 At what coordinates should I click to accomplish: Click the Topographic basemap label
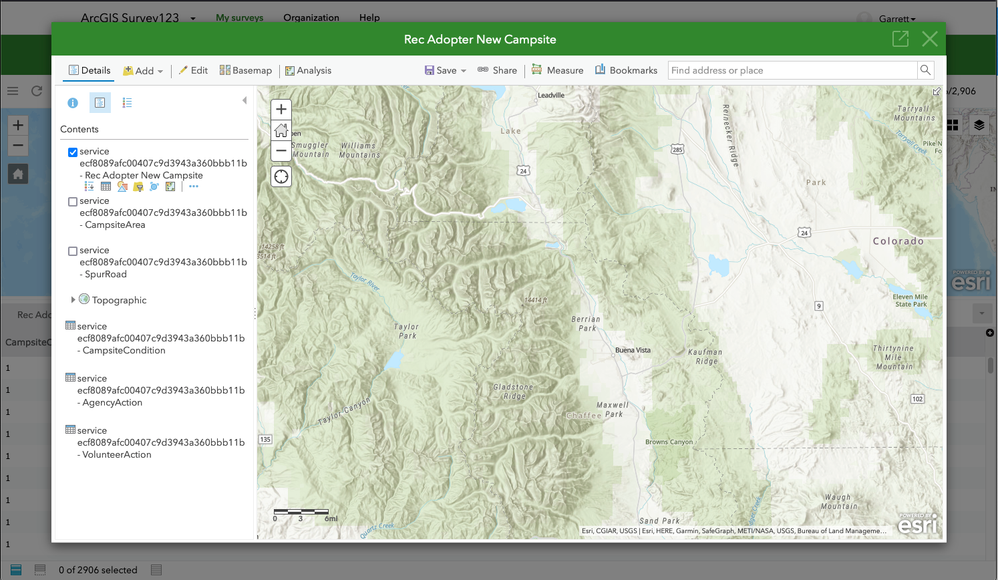point(119,300)
